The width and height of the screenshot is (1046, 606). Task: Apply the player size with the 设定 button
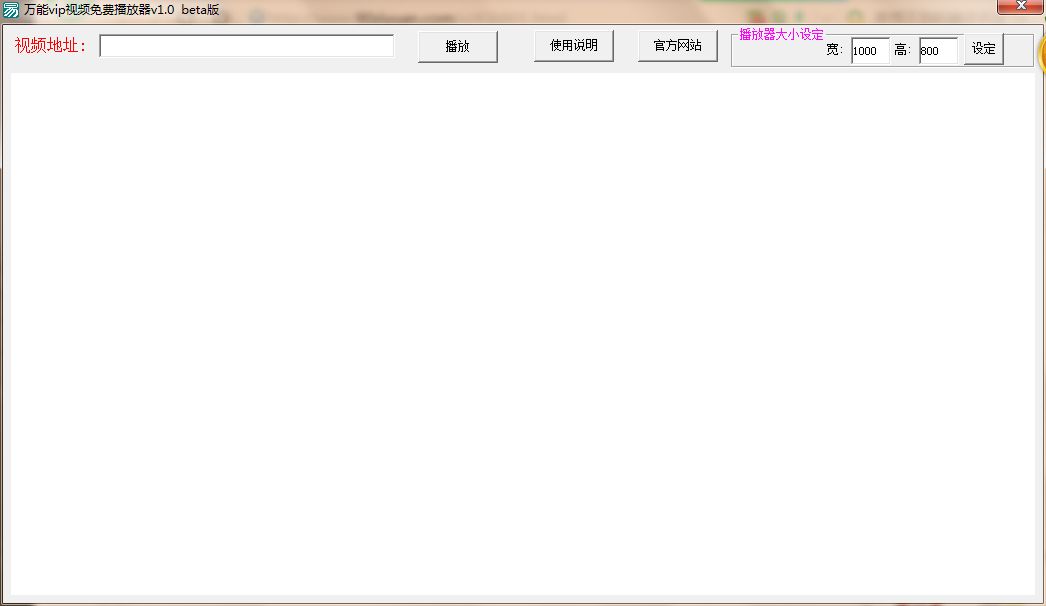pos(982,48)
